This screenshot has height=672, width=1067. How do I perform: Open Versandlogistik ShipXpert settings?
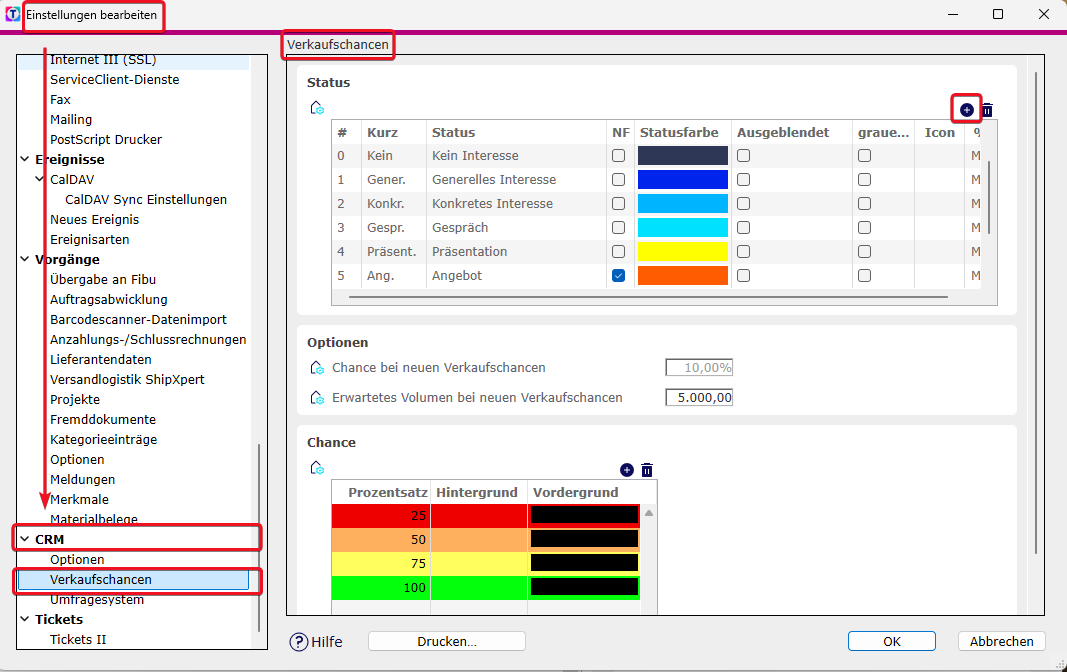click(x=127, y=380)
